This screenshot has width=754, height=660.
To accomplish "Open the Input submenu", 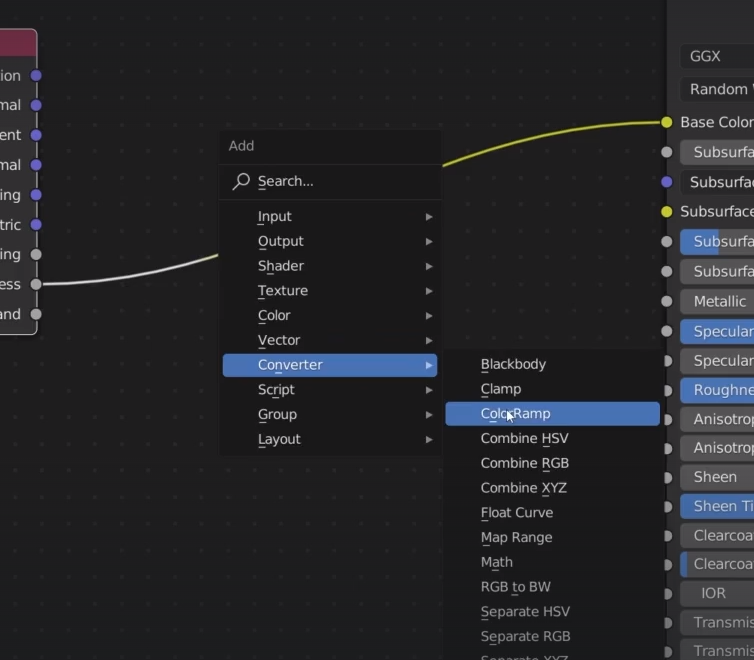I will click(x=330, y=217).
